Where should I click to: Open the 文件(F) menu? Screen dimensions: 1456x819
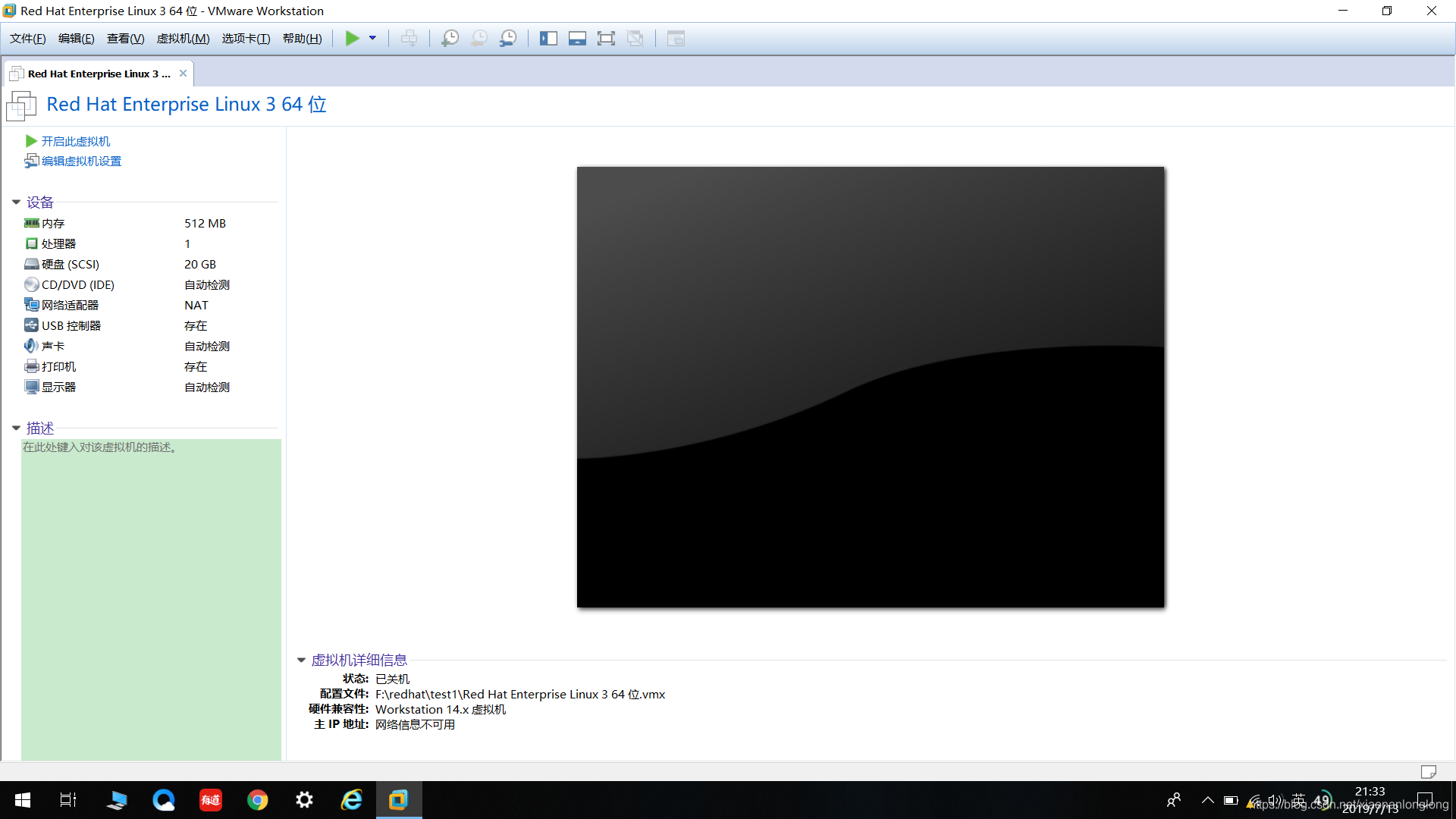coord(27,39)
